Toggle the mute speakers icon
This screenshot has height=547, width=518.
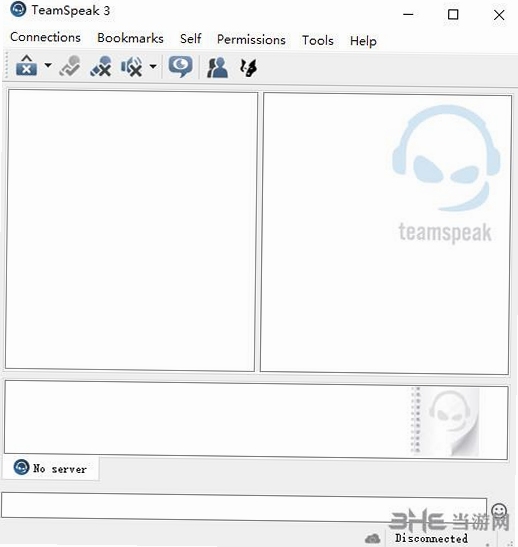[x=131, y=66]
